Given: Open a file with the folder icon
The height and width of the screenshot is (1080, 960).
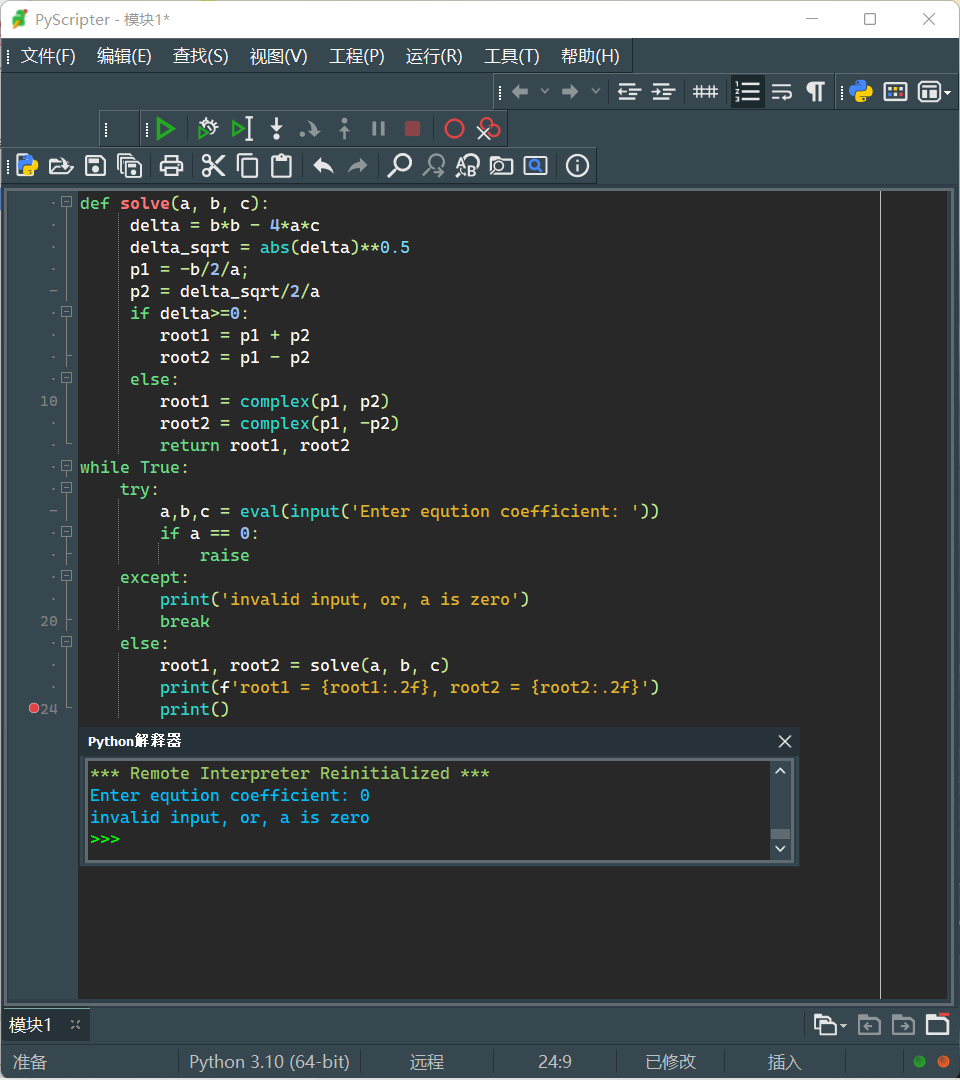Looking at the screenshot, I should click(61, 166).
